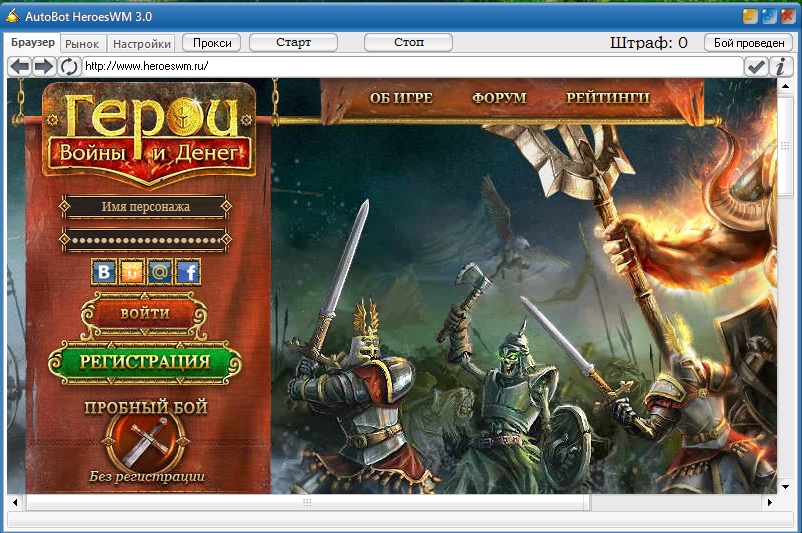
Task: Click the Без регистрации link
Action: tap(147, 476)
